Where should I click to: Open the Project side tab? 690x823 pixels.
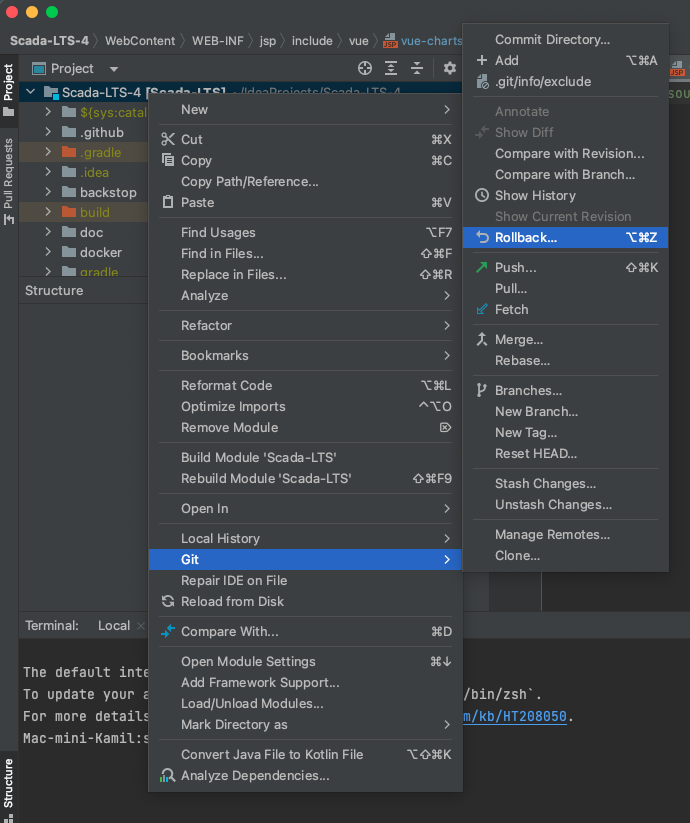(x=8, y=89)
